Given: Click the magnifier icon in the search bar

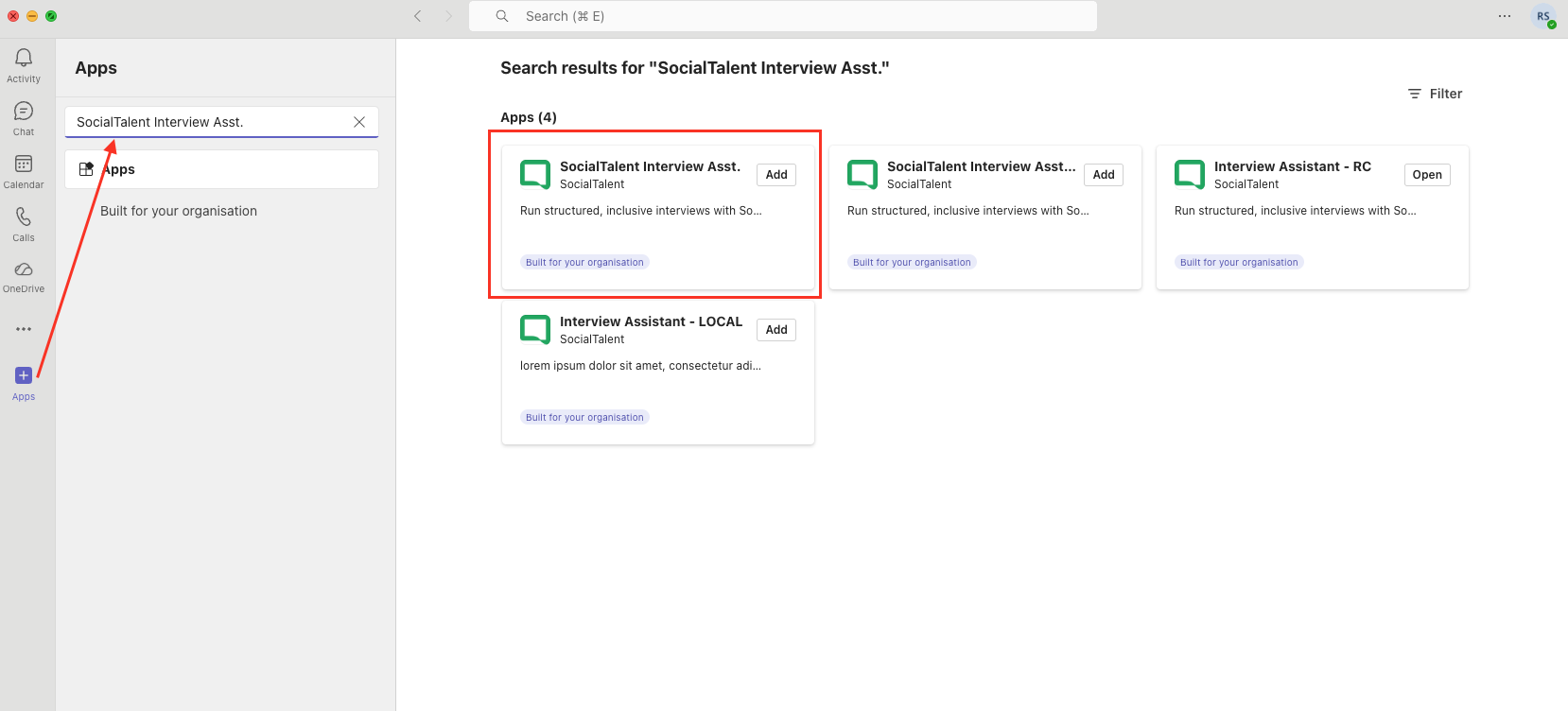Looking at the screenshot, I should [x=502, y=16].
